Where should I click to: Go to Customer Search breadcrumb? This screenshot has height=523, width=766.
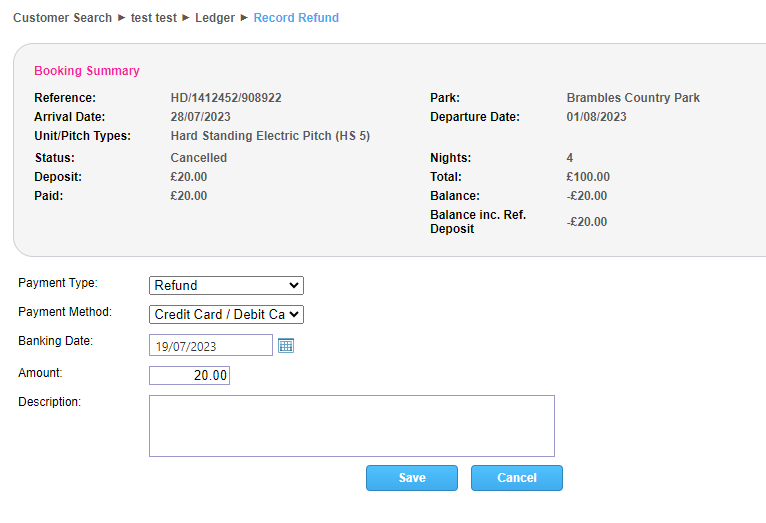[x=62, y=18]
